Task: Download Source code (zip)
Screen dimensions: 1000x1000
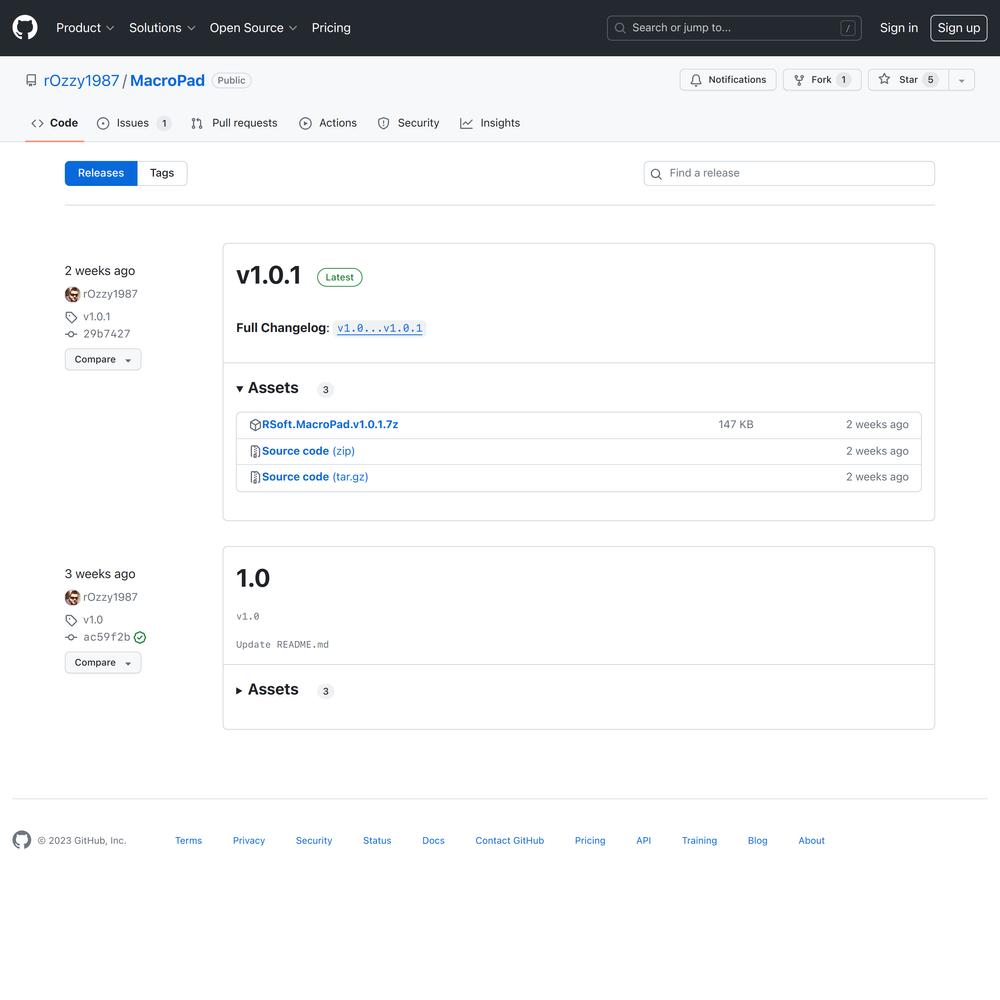Action: click(308, 452)
